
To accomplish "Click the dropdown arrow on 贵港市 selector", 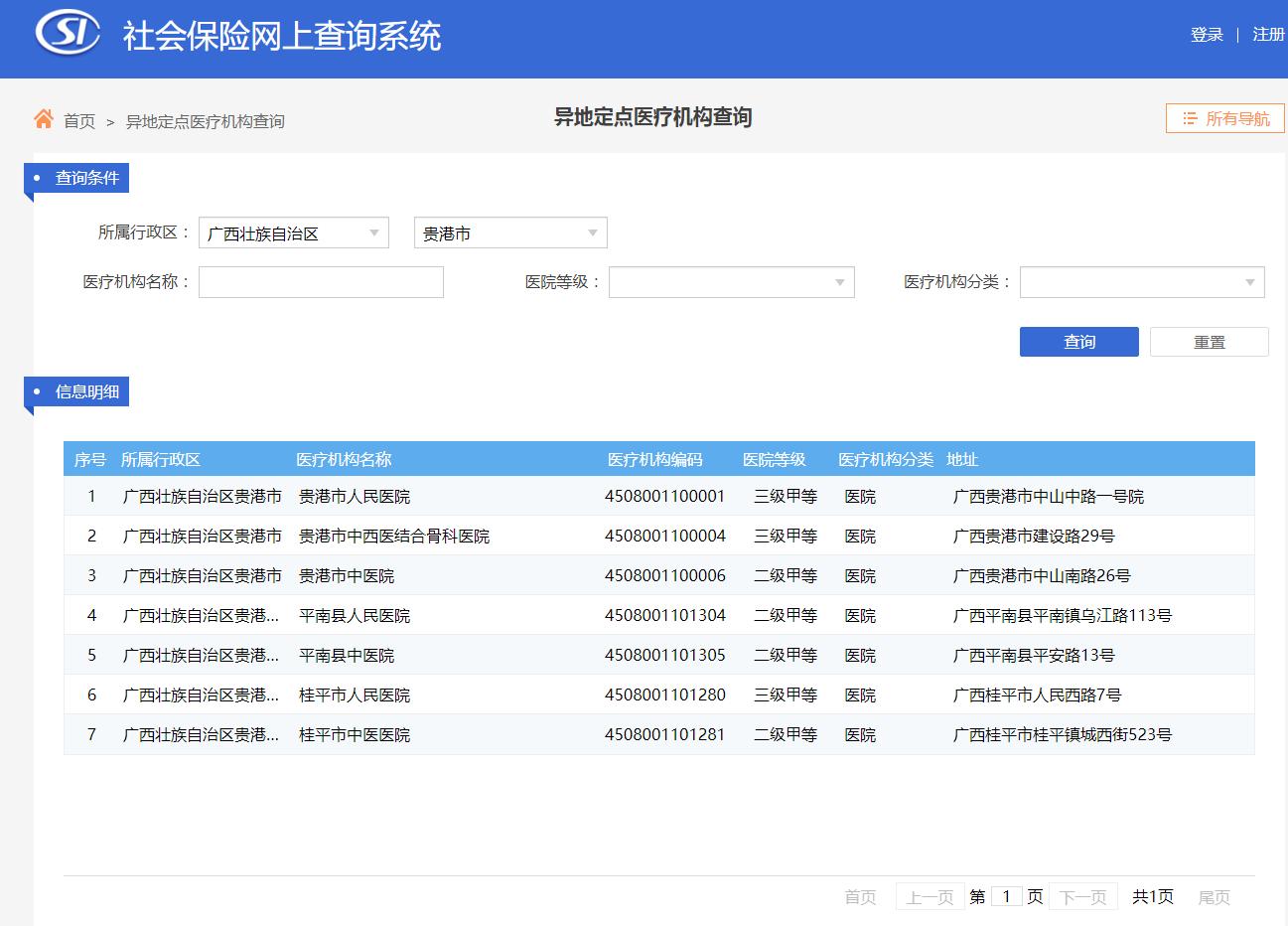I will (593, 232).
